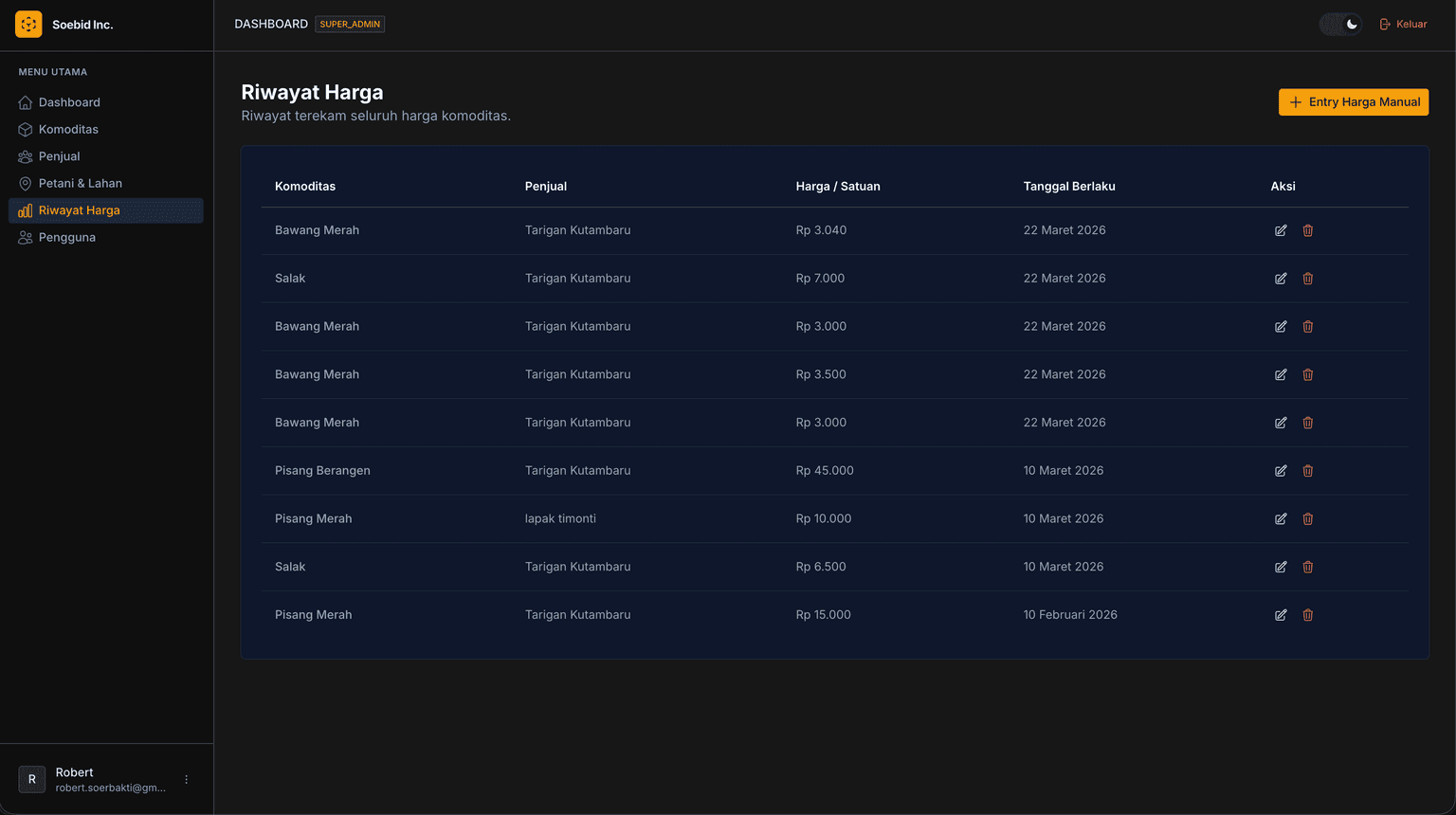The height and width of the screenshot is (815, 1456).
Task: Click the price cell "Rp 45.000"
Action: (x=825, y=471)
